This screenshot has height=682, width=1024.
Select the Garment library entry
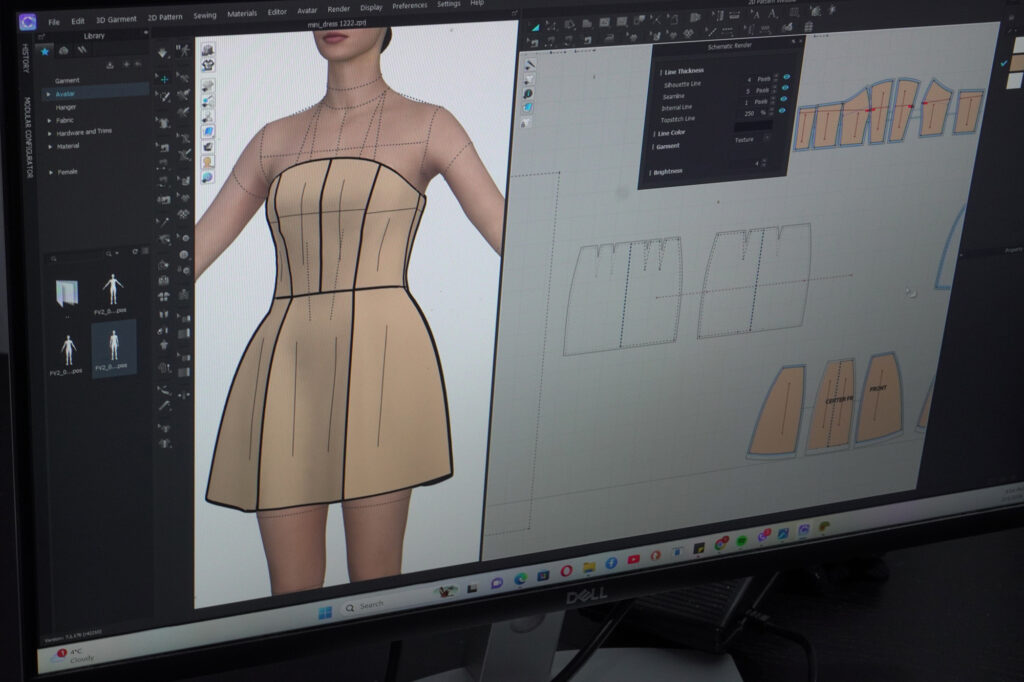pos(67,80)
